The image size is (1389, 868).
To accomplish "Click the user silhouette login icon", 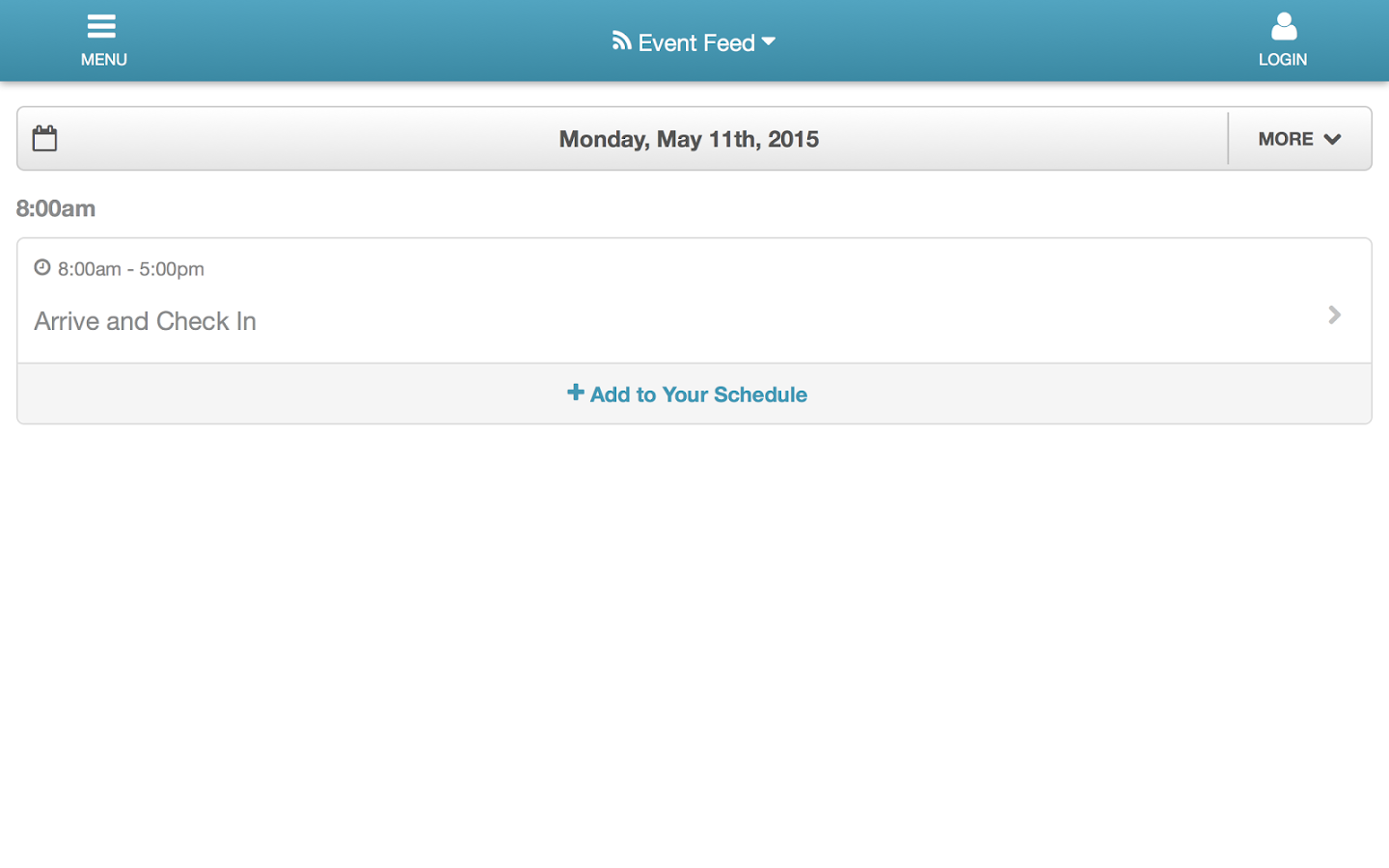I will tap(1283, 26).
